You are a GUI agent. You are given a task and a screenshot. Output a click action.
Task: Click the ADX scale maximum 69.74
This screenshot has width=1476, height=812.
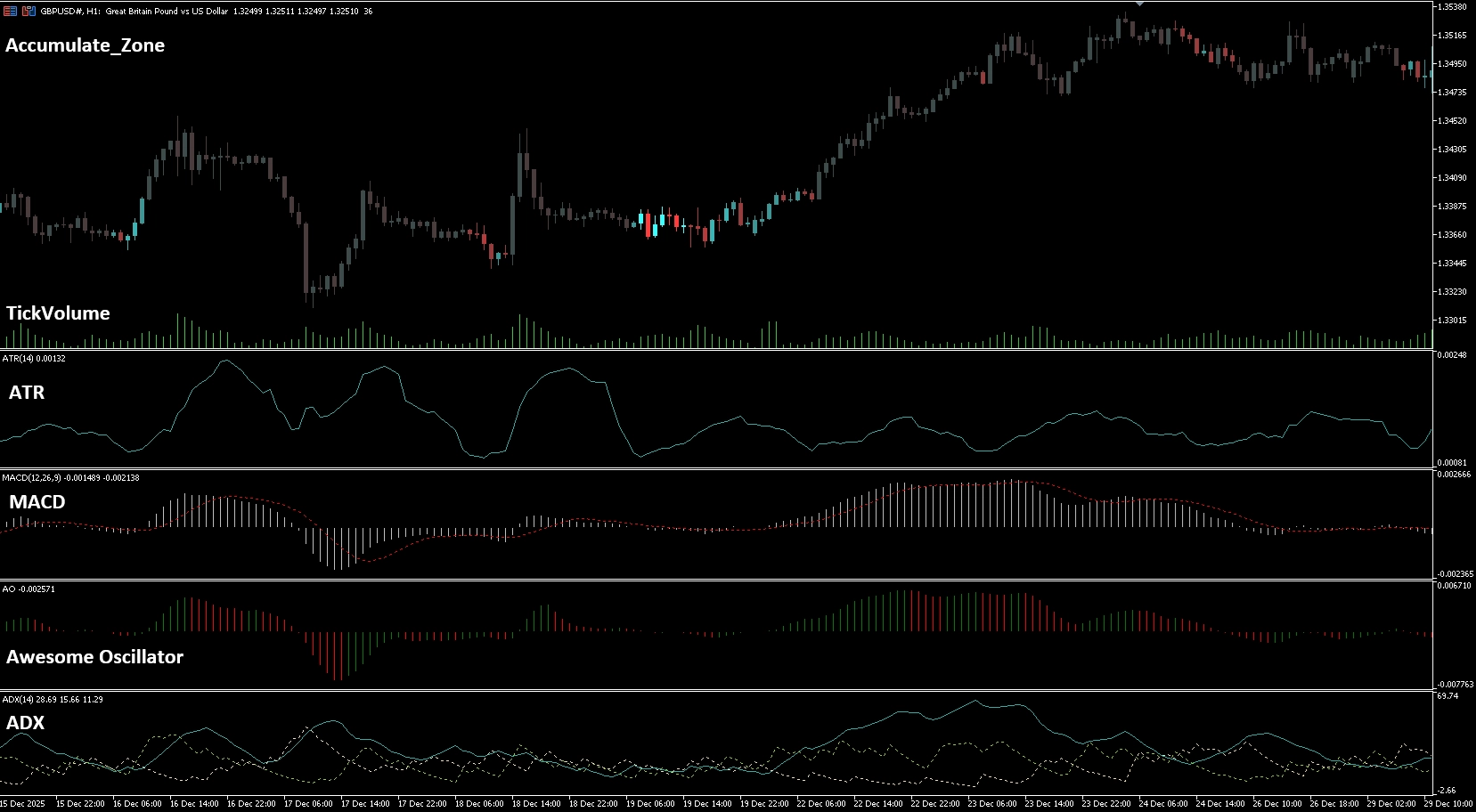(1448, 696)
